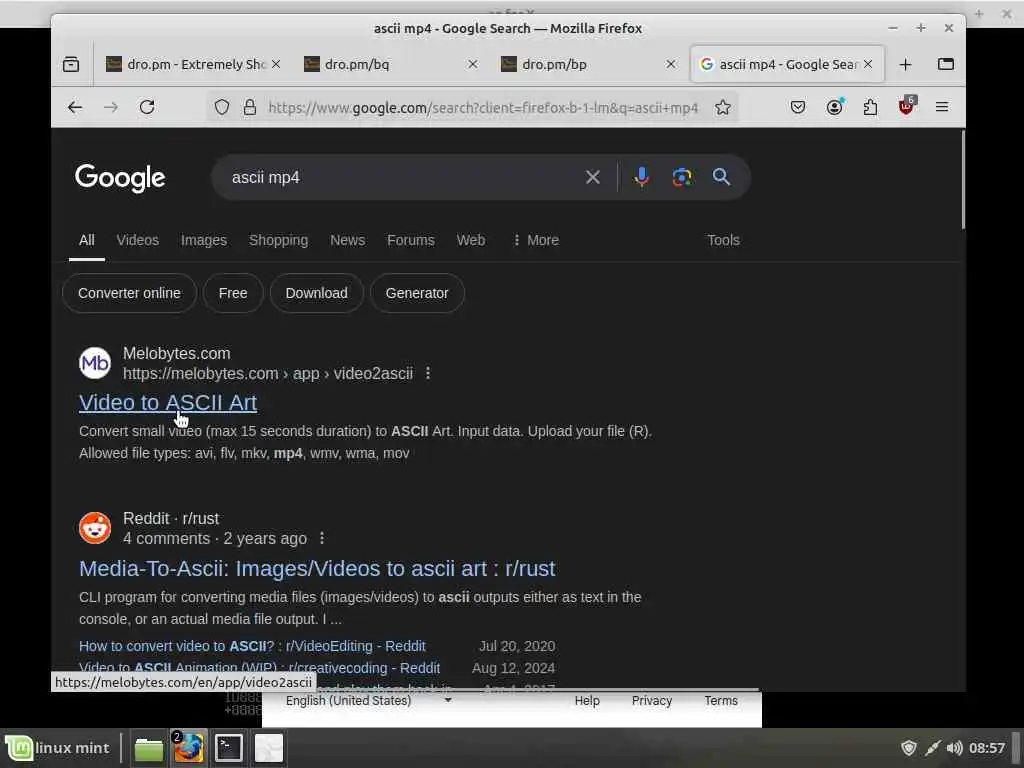The height and width of the screenshot is (768, 1024).
Task: Clear the search box text
Action: click(592, 177)
